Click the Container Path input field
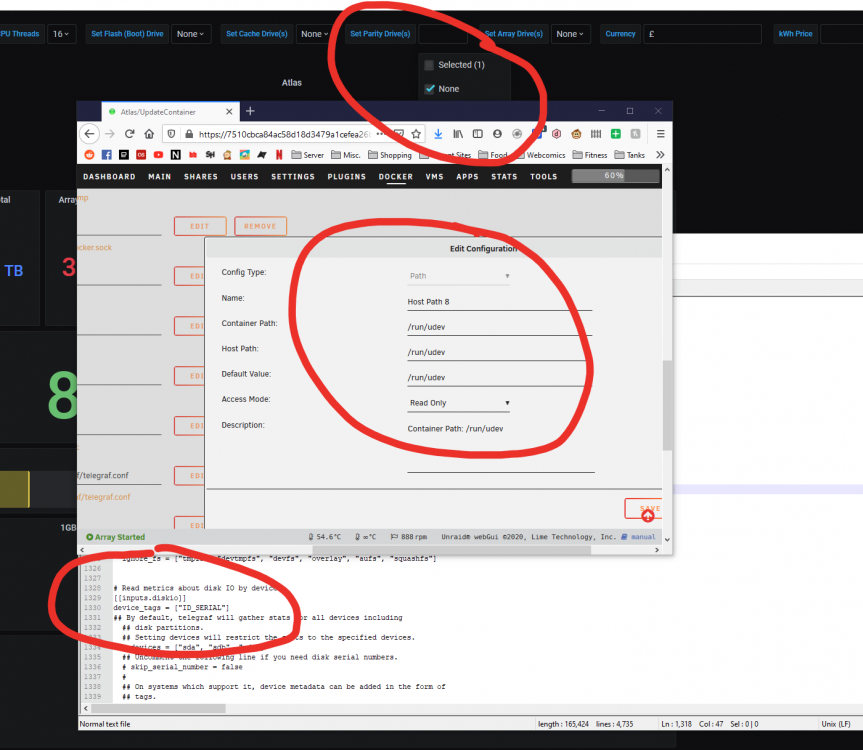 [500, 327]
